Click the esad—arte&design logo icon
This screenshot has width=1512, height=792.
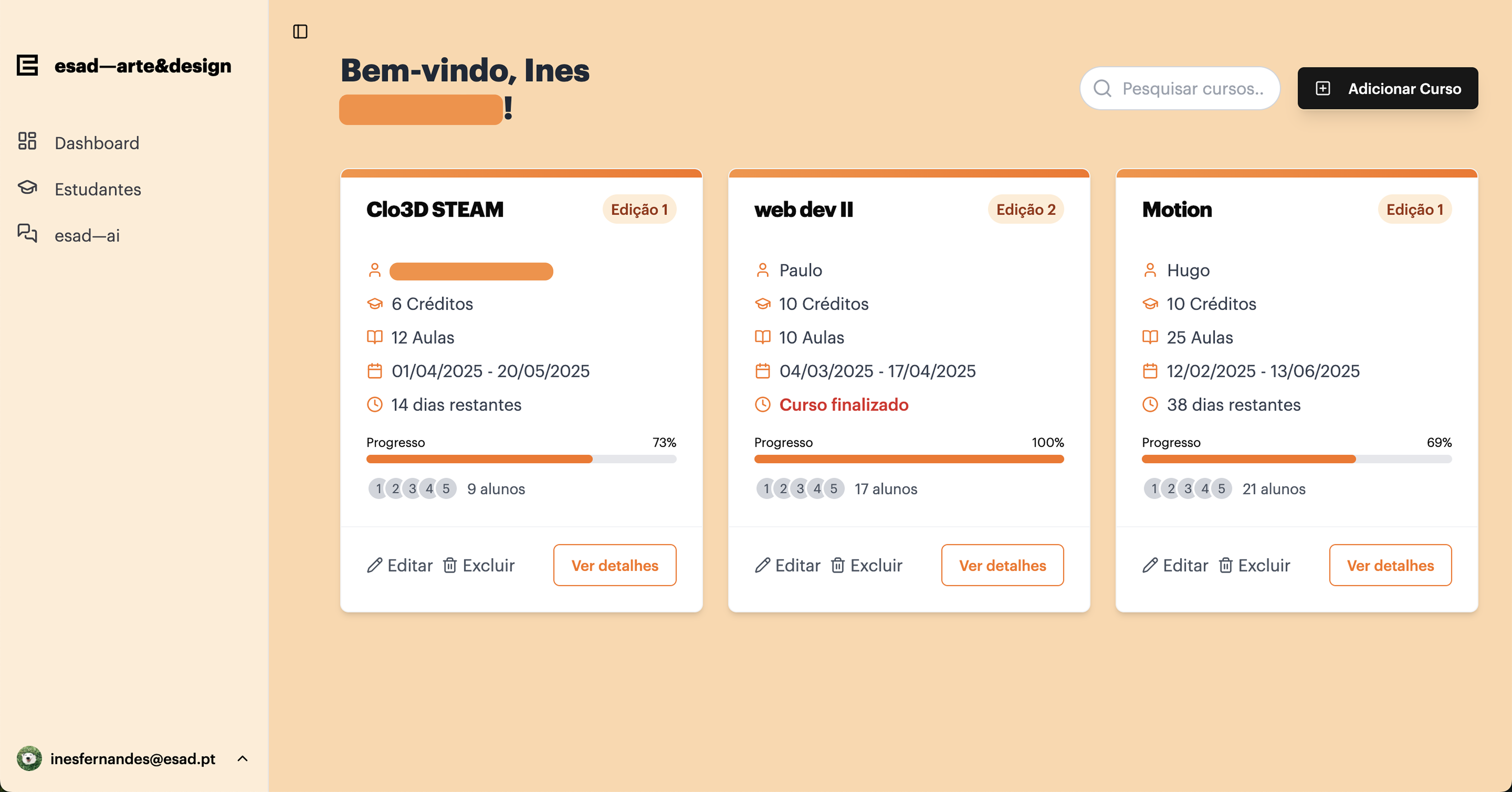[x=27, y=65]
